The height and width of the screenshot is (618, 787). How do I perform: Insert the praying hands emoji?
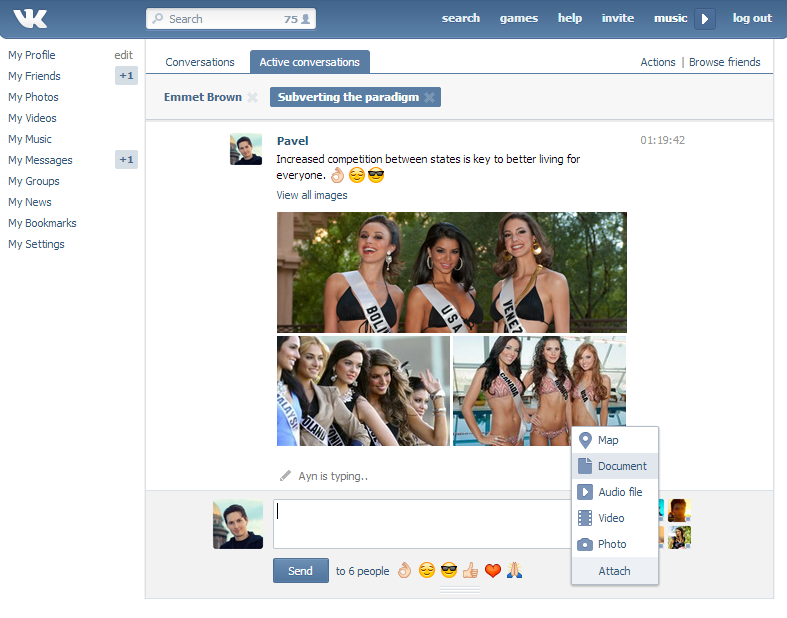(x=514, y=571)
